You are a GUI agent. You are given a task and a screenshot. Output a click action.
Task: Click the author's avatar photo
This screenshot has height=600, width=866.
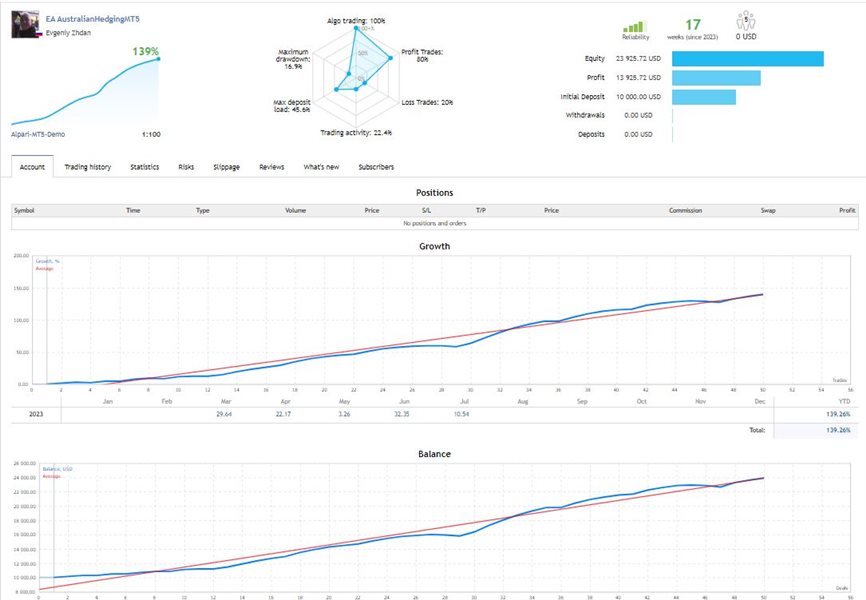click(x=25, y=24)
